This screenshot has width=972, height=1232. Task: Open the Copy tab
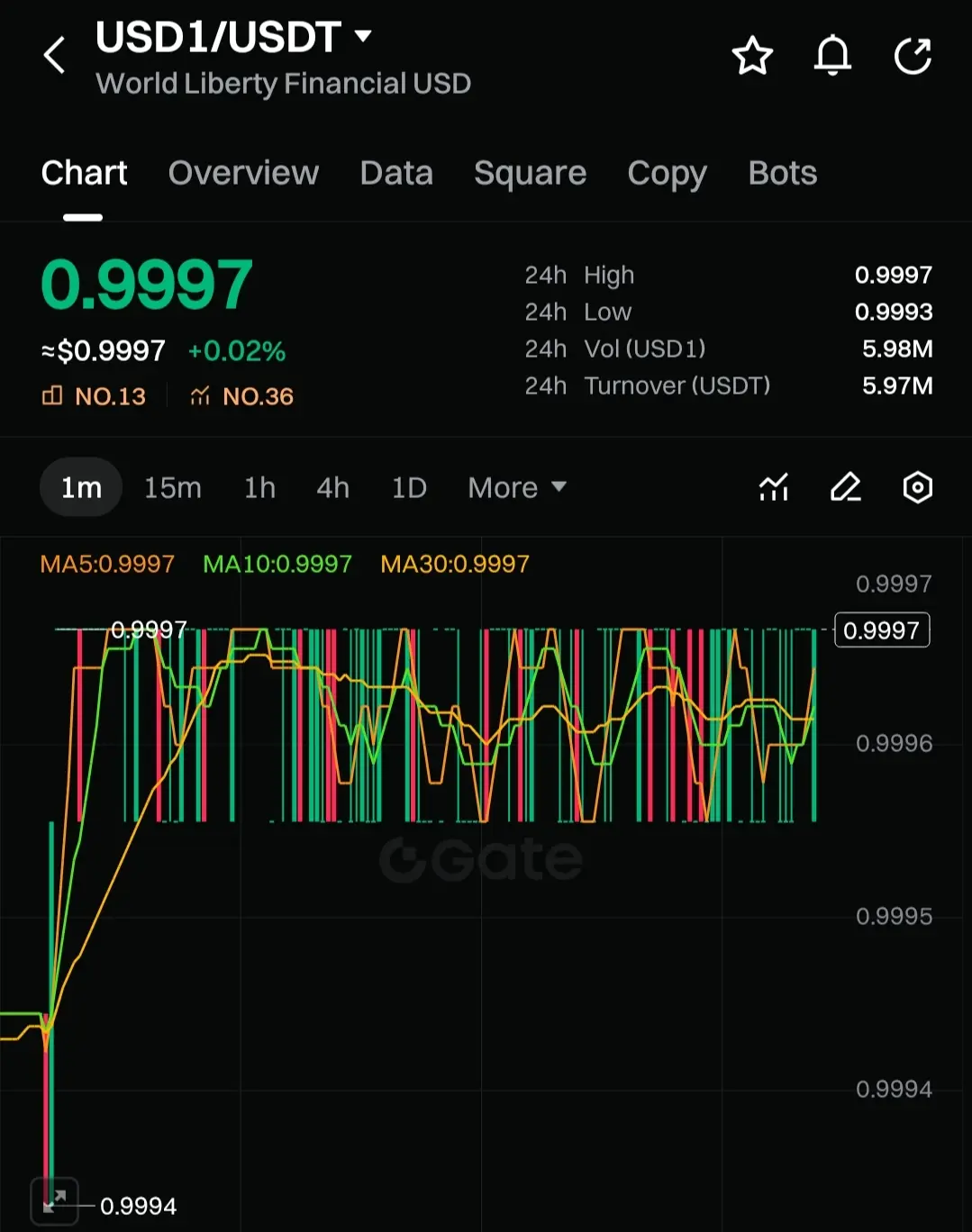667,173
